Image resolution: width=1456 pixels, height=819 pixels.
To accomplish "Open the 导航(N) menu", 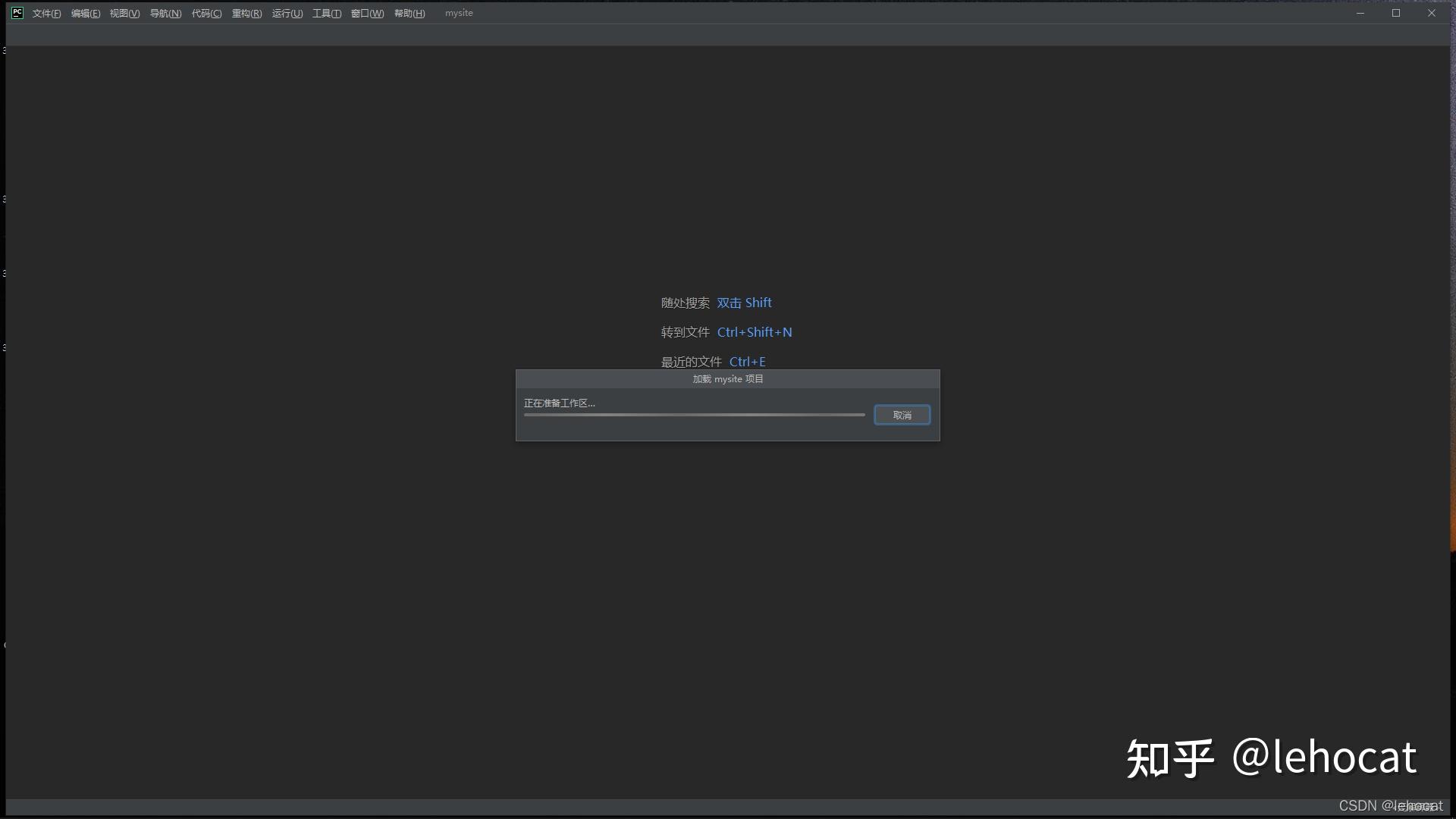I will (x=165, y=14).
